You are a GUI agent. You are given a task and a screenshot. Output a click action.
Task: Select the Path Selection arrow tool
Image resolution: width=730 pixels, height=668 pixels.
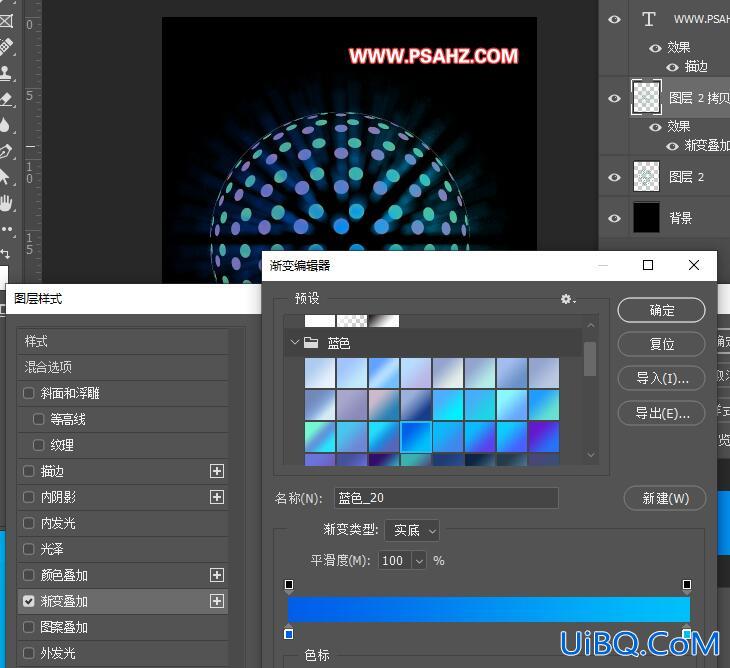pyautogui.click(x=5, y=177)
